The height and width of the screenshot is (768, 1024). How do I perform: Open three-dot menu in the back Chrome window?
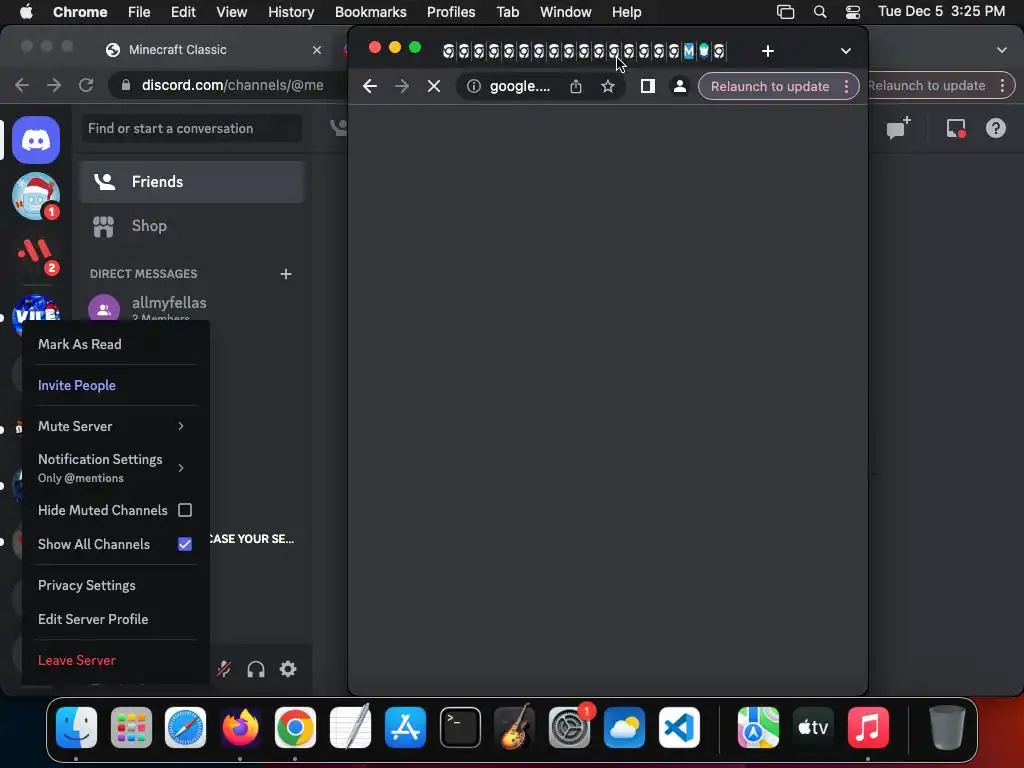[x=1002, y=86]
